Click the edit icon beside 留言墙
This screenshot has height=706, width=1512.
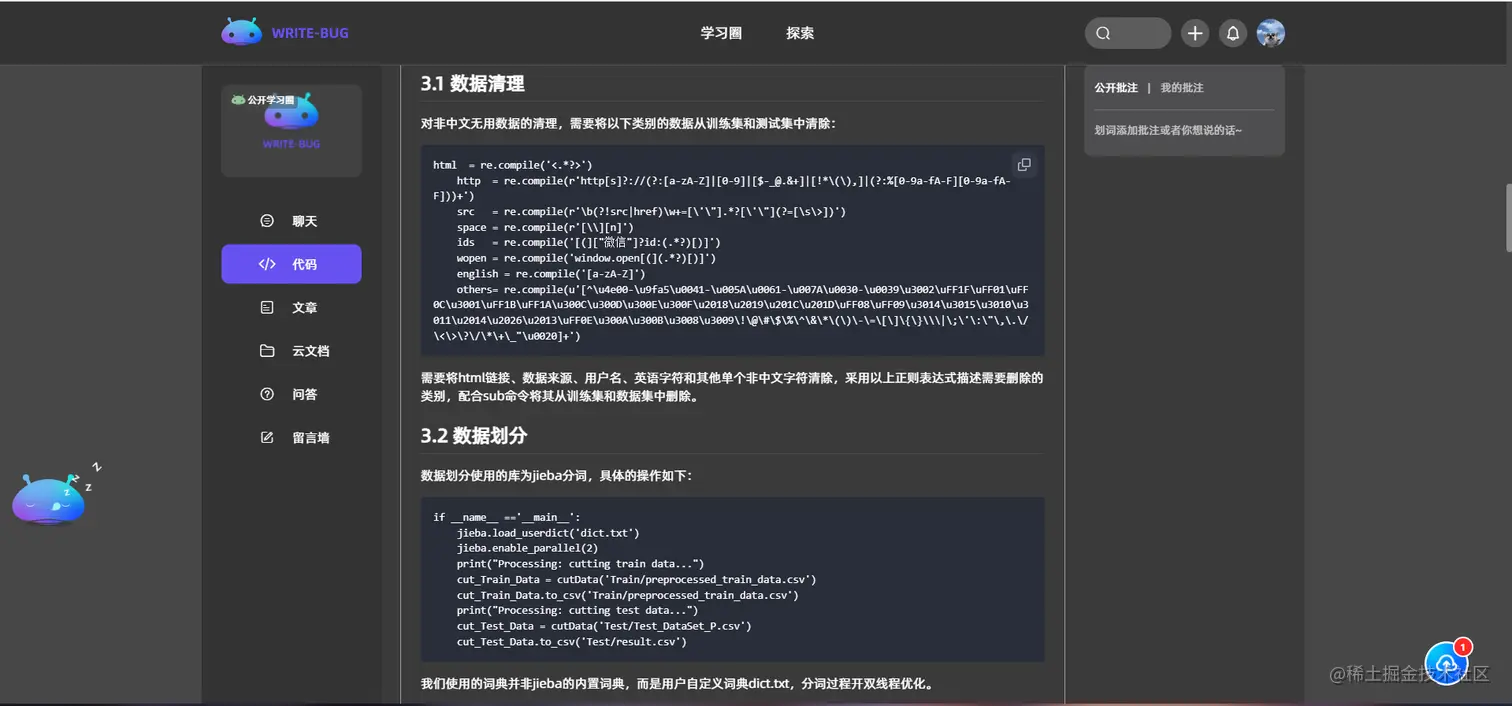click(267, 437)
